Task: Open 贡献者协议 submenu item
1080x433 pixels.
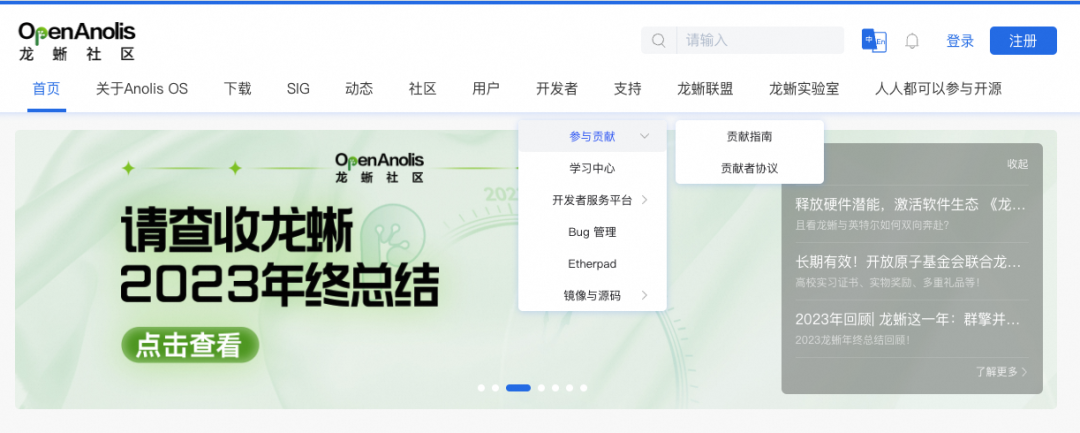Action: 749,168
